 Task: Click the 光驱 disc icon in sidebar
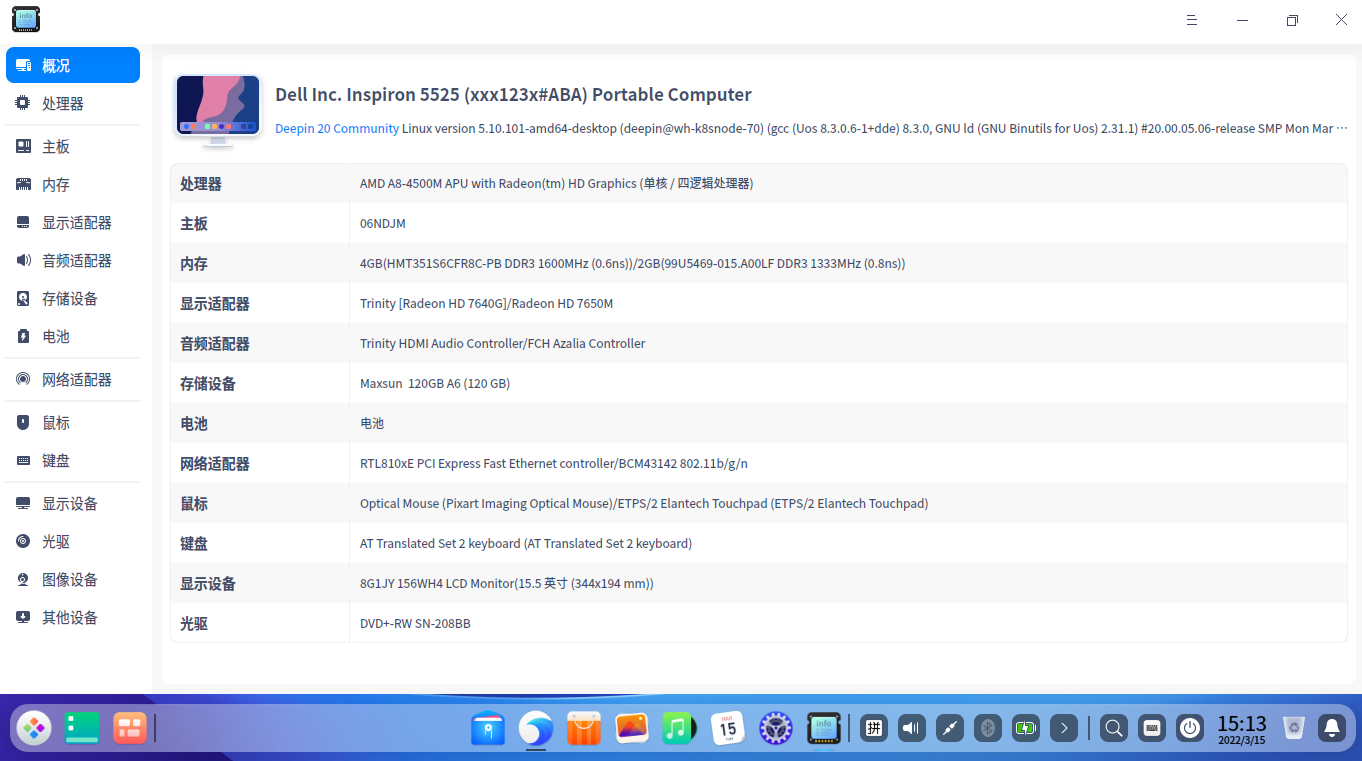click(23, 542)
